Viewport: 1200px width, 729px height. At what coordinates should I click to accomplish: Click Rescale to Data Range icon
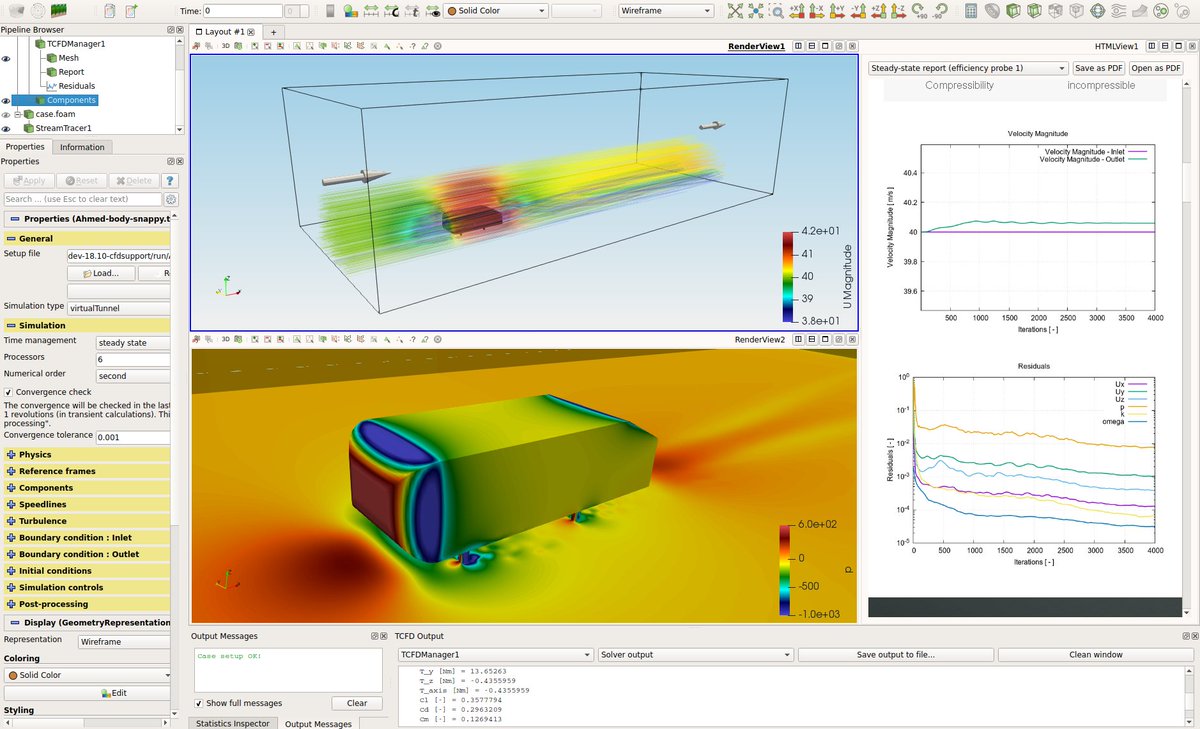click(371, 11)
